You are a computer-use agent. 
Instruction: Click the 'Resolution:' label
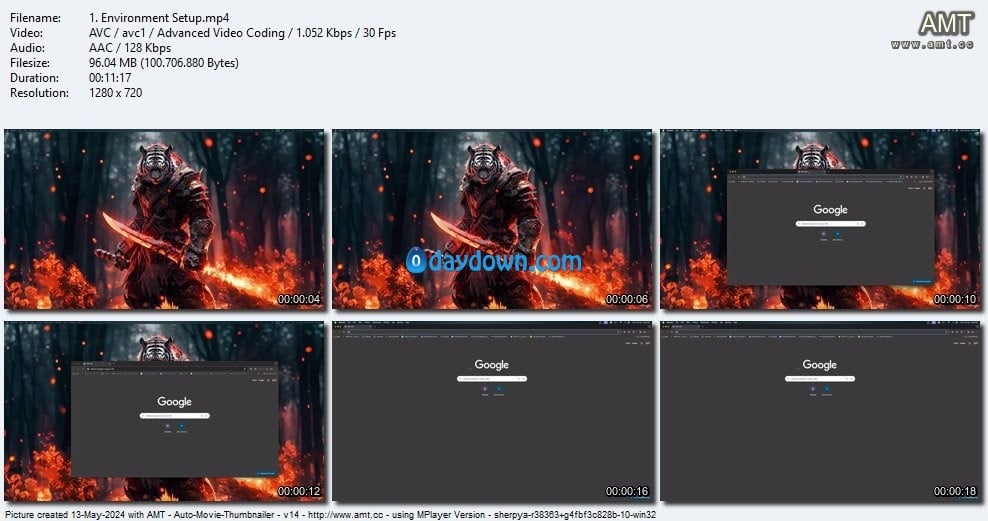tap(39, 93)
